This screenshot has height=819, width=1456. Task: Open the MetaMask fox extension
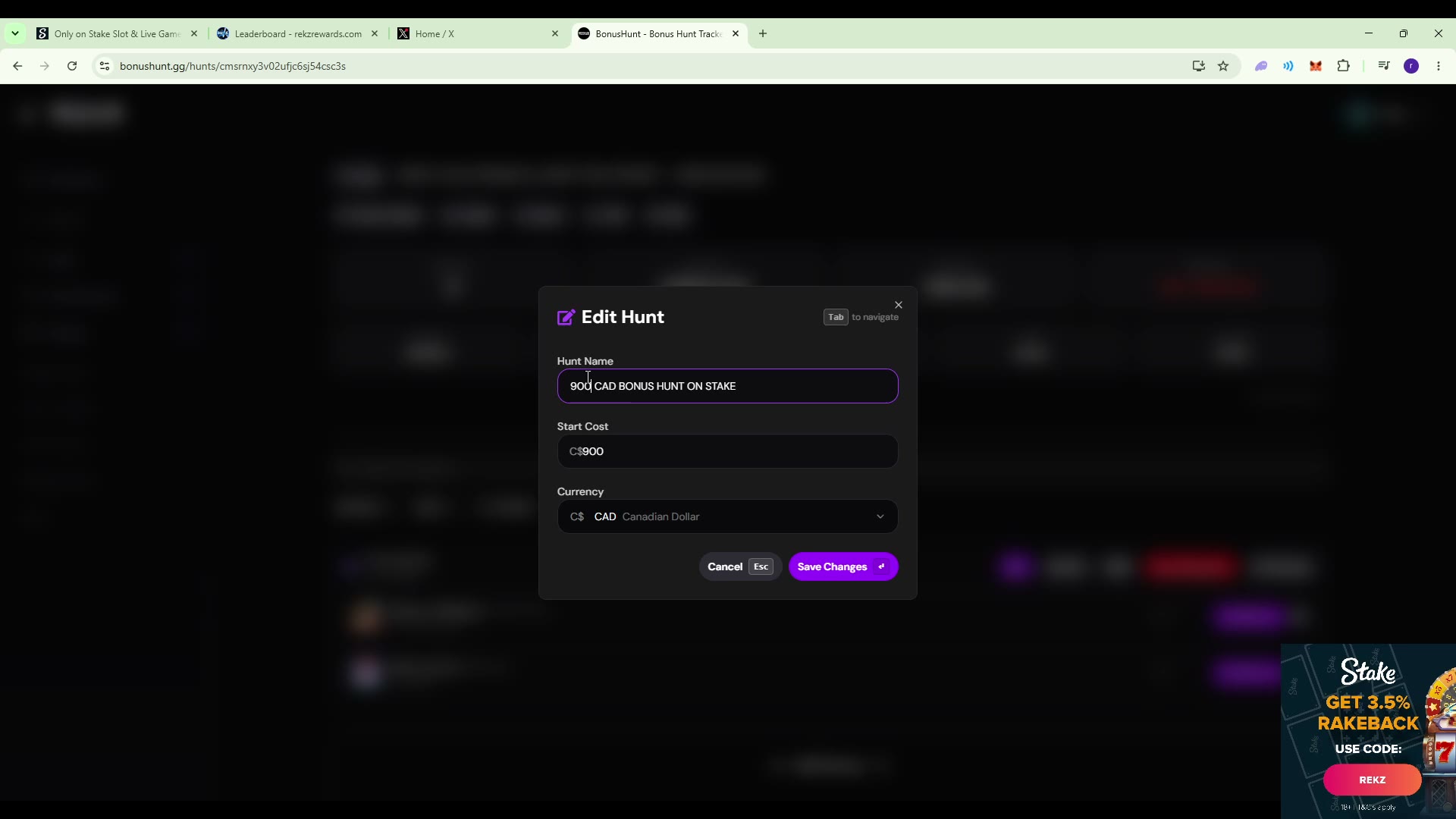pos(1316,66)
